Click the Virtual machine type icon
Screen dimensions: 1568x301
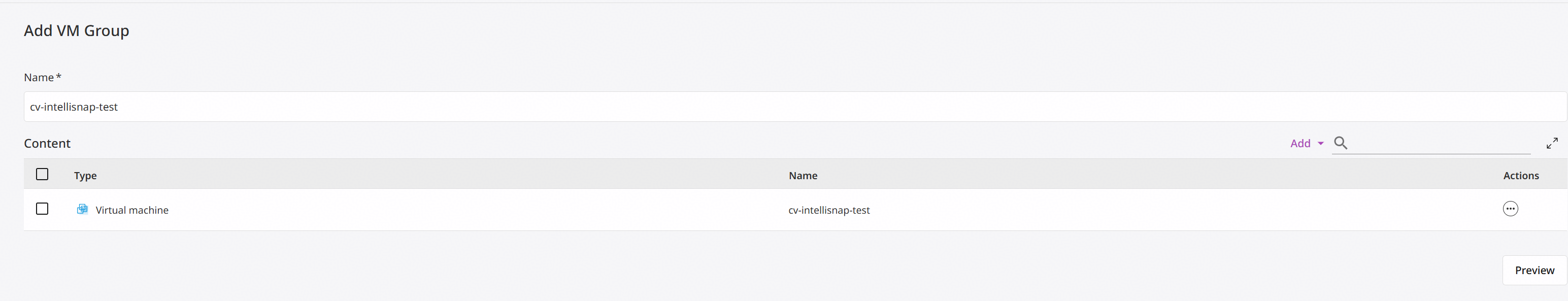click(x=82, y=209)
